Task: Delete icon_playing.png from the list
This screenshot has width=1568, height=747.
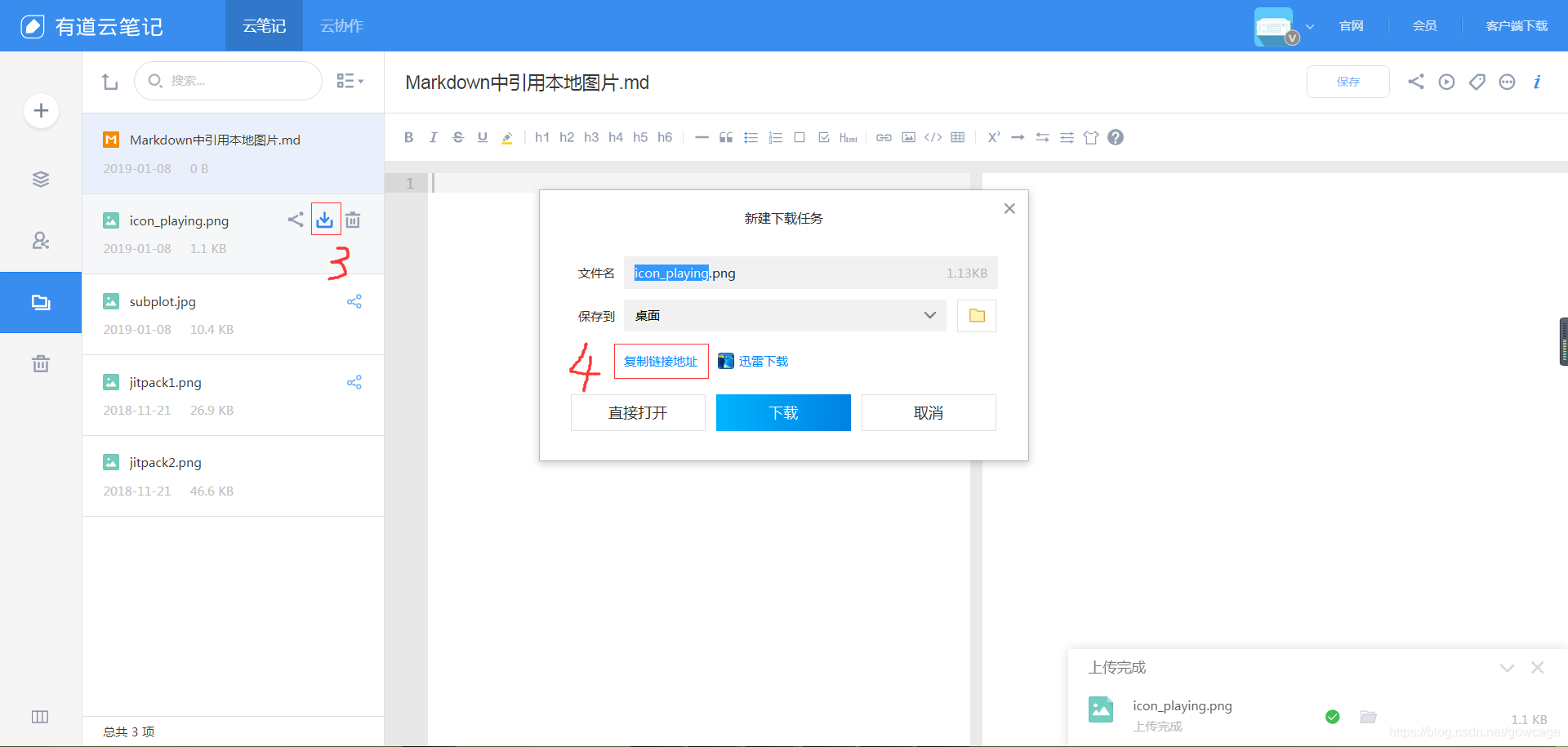Action: coord(353,220)
